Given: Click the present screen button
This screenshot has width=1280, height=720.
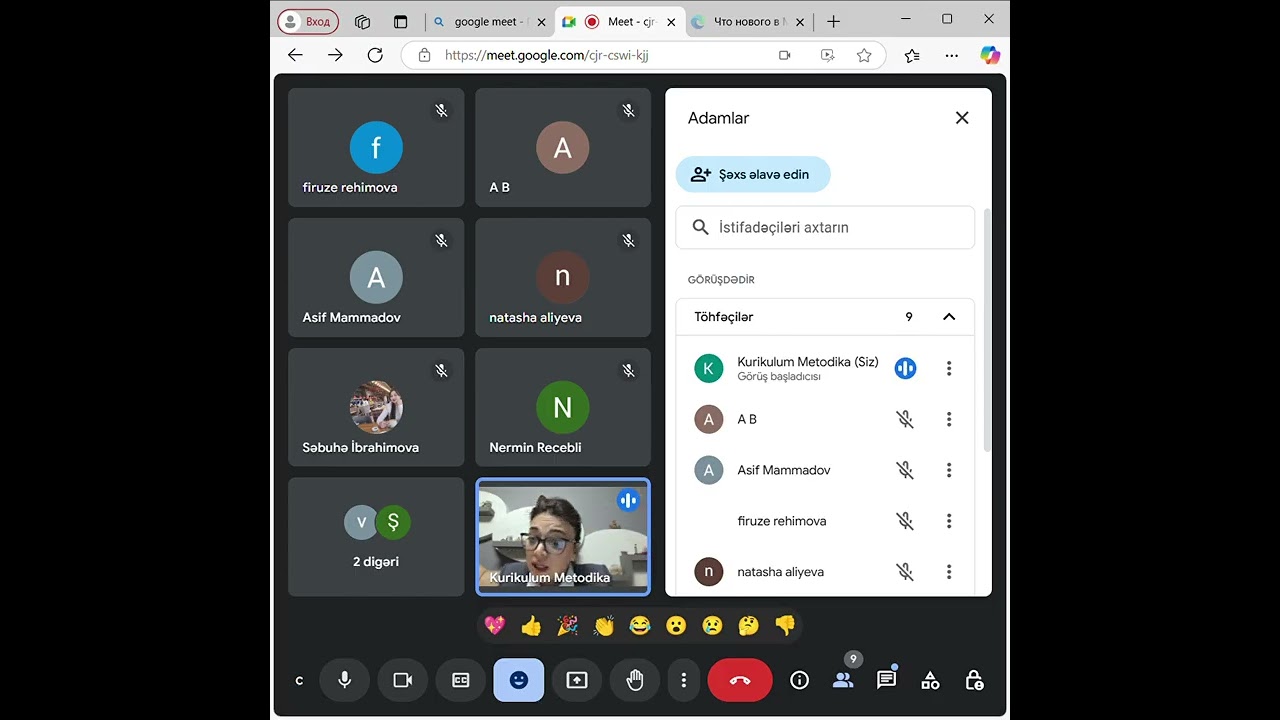Looking at the screenshot, I should [577, 680].
